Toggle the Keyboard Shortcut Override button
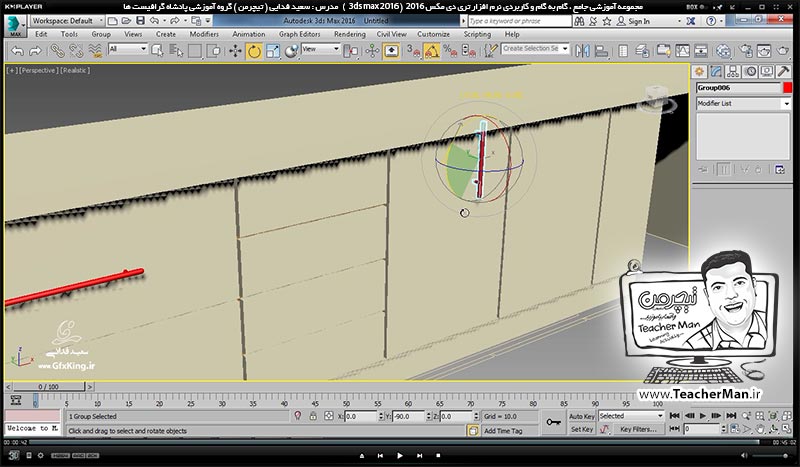The width and height of the screenshot is (800, 467). point(391,51)
